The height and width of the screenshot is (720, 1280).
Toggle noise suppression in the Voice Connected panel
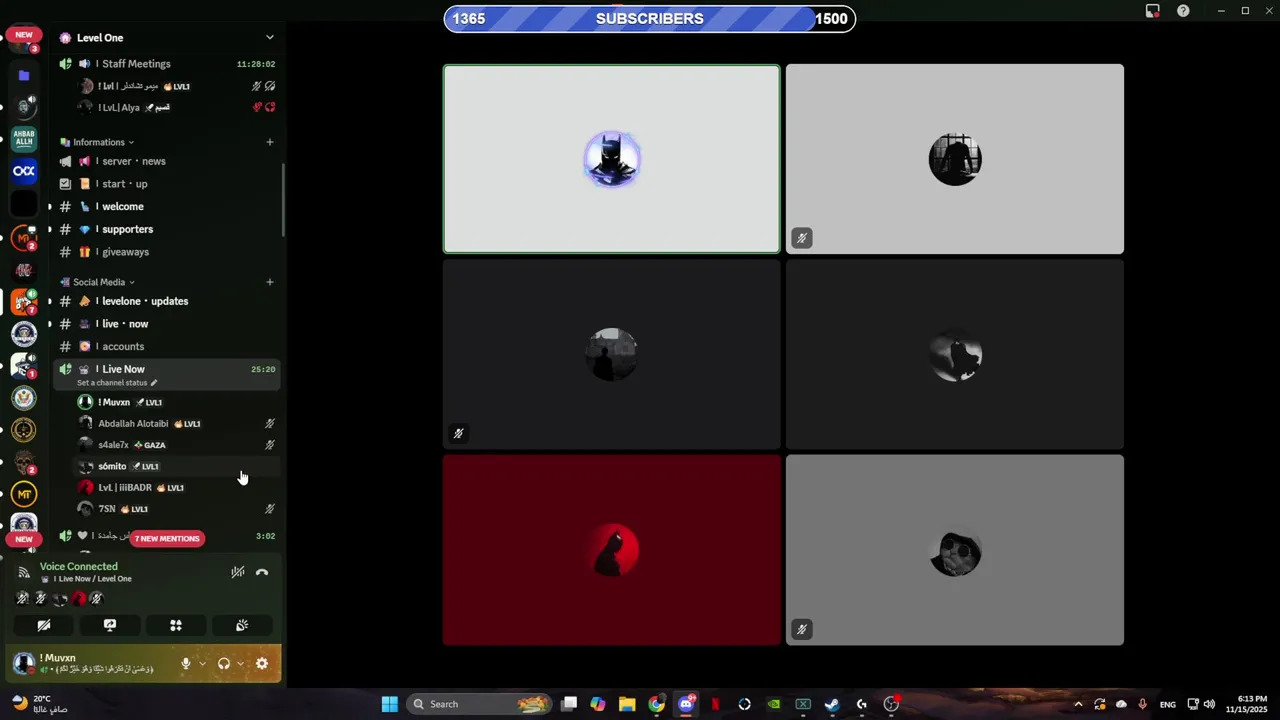click(238, 573)
